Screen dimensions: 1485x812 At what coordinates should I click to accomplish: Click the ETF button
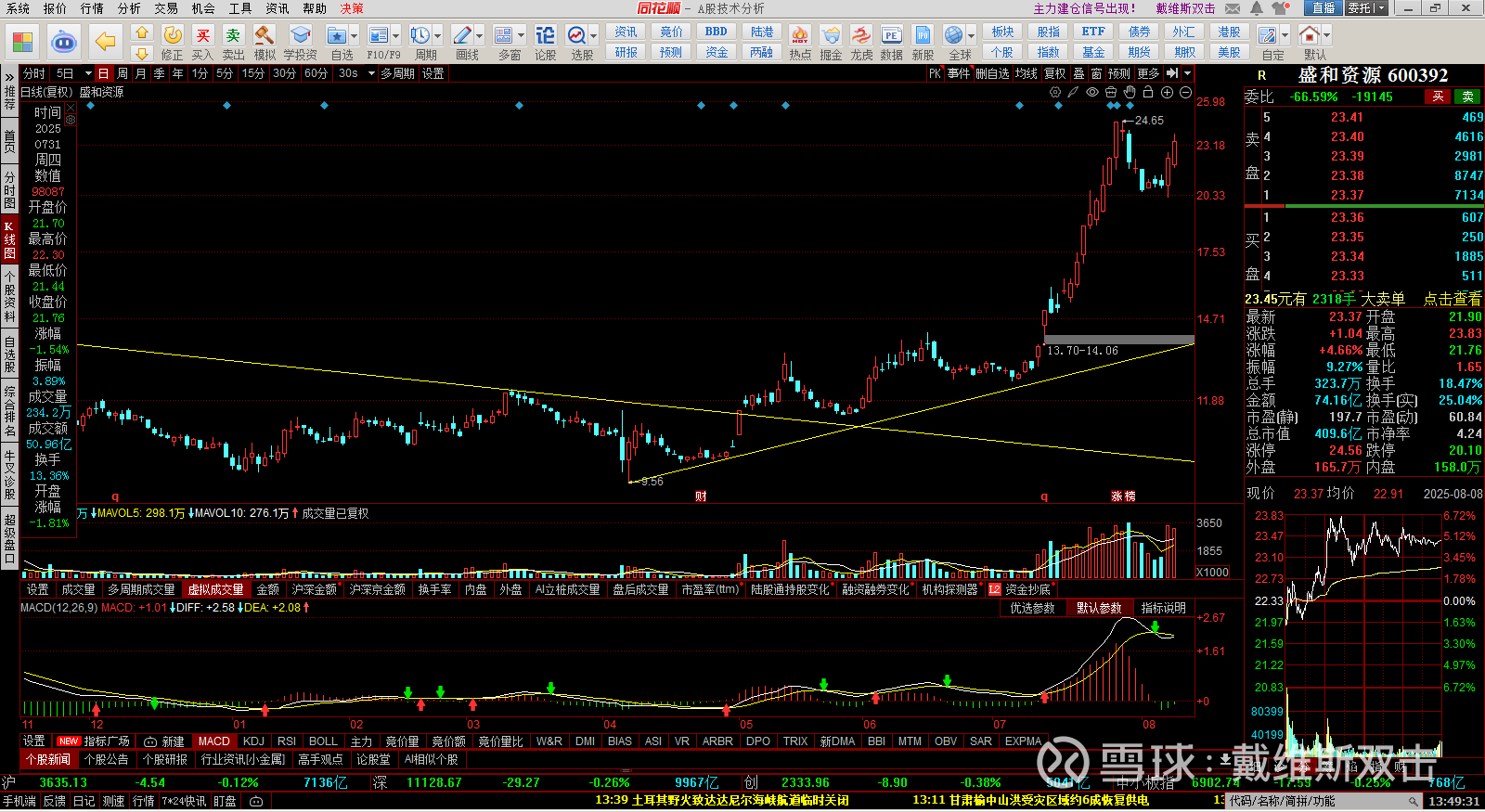[1093, 32]
